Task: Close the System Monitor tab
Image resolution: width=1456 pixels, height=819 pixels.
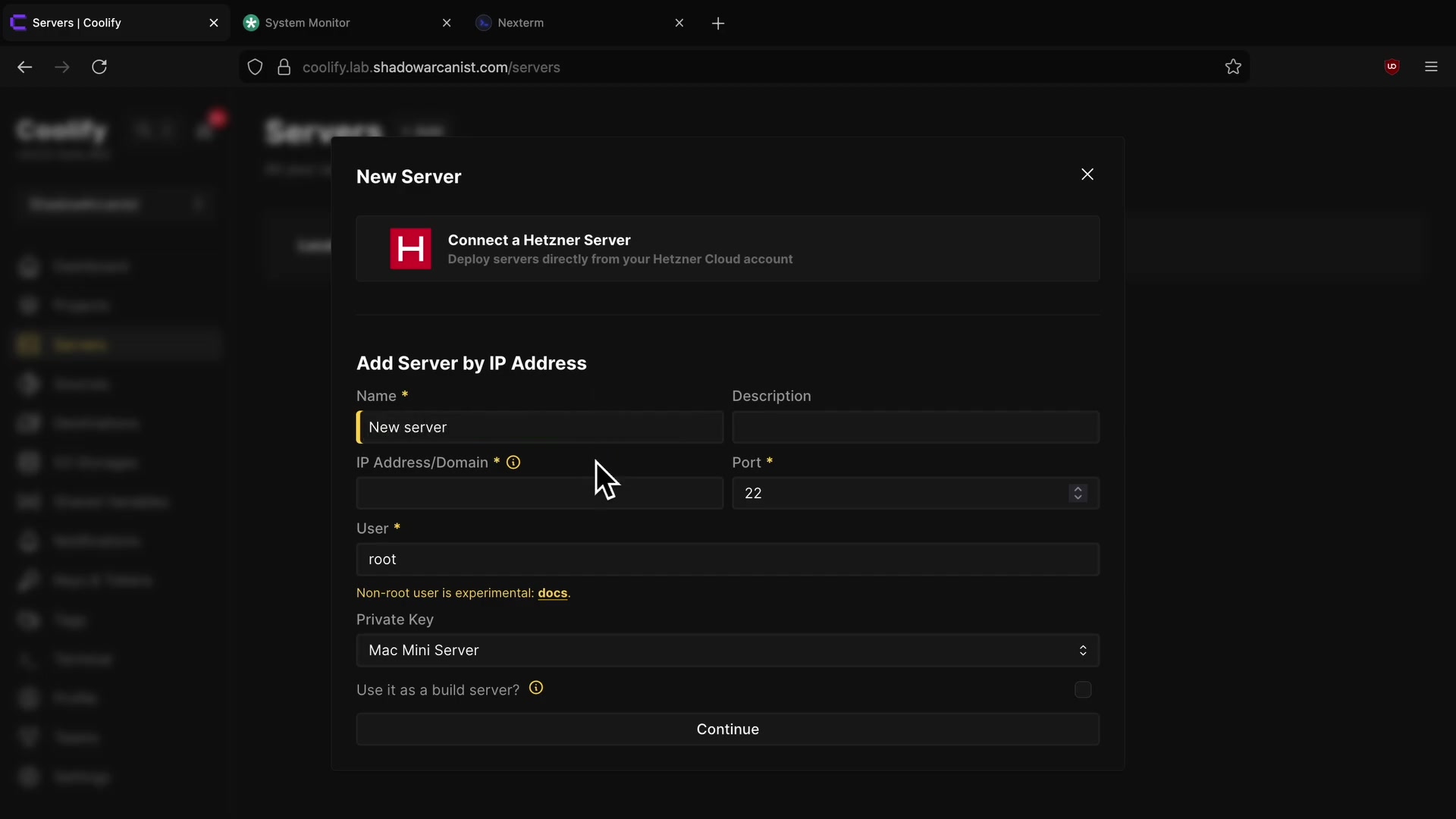Action: 447,23
